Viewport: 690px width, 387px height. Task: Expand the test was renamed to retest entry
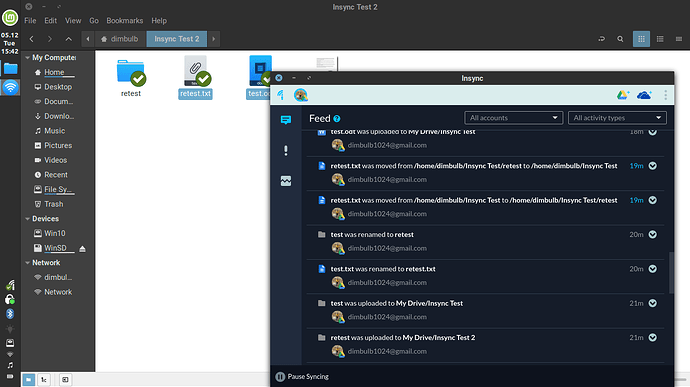653,234
